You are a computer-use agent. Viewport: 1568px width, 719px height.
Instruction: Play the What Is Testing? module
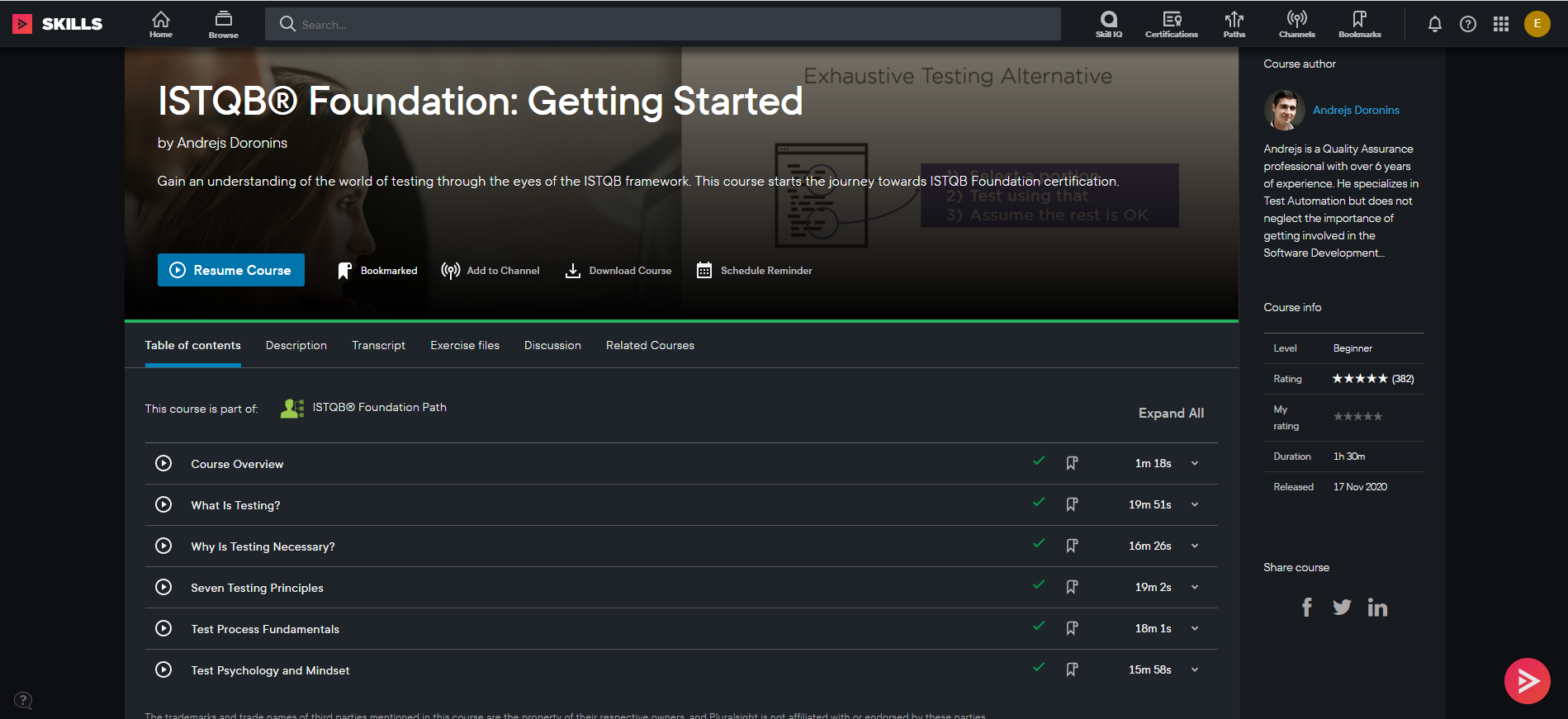pyautogui.click(x=163, y=504)
